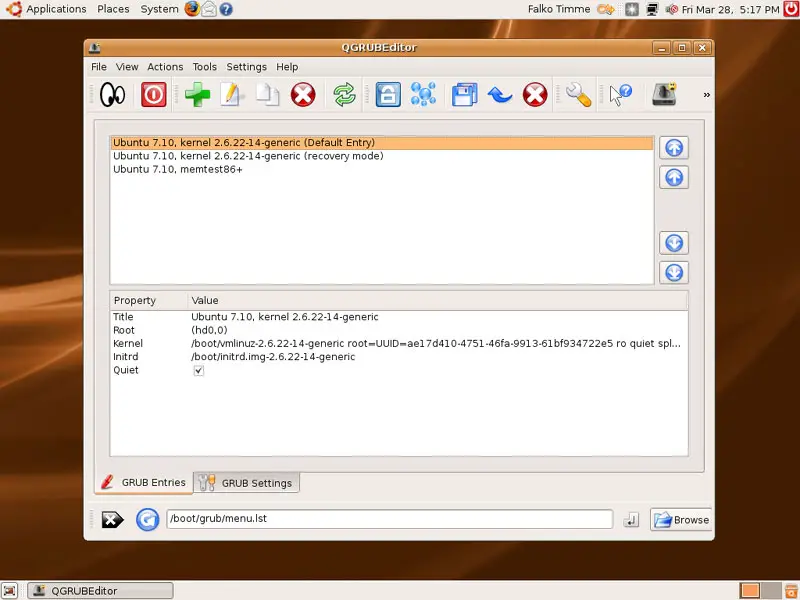Click the Kernel value /boot/vmlinuz line

[x=436, y=343]
